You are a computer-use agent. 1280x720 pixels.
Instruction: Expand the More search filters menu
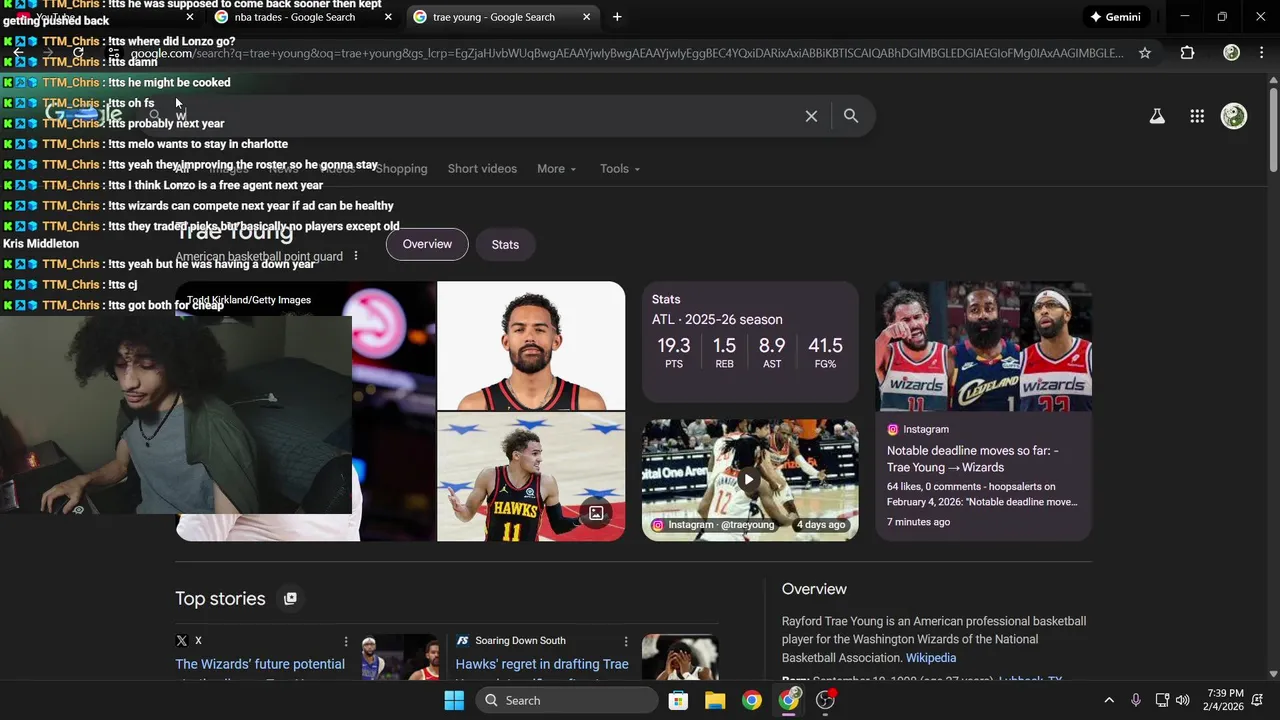point(556,169)
